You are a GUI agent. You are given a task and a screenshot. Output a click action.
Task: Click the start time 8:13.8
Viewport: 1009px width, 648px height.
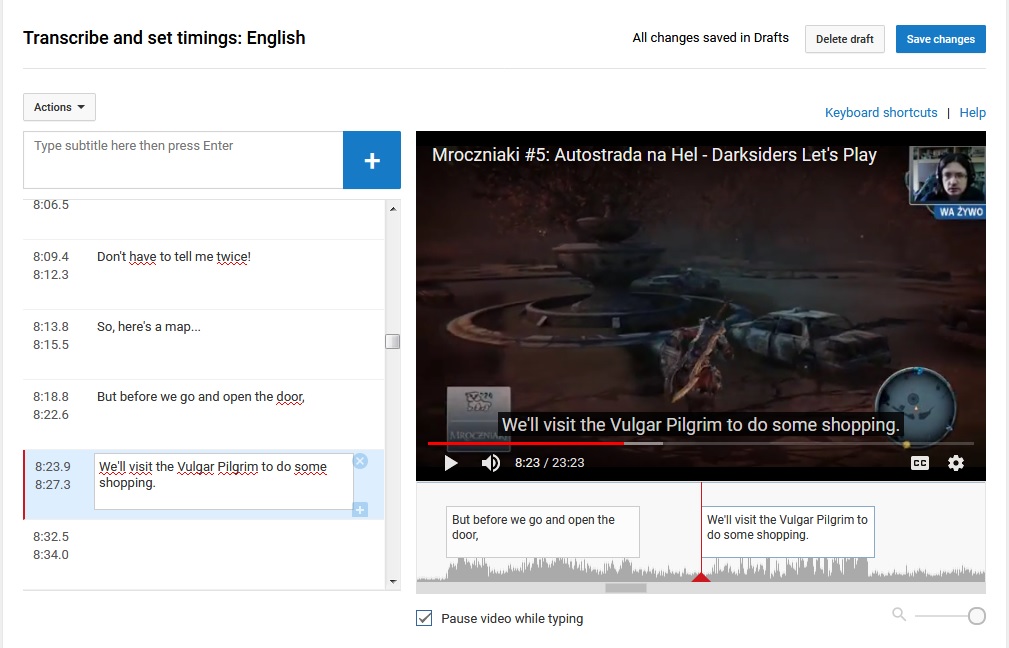click(x=51, y=327)
